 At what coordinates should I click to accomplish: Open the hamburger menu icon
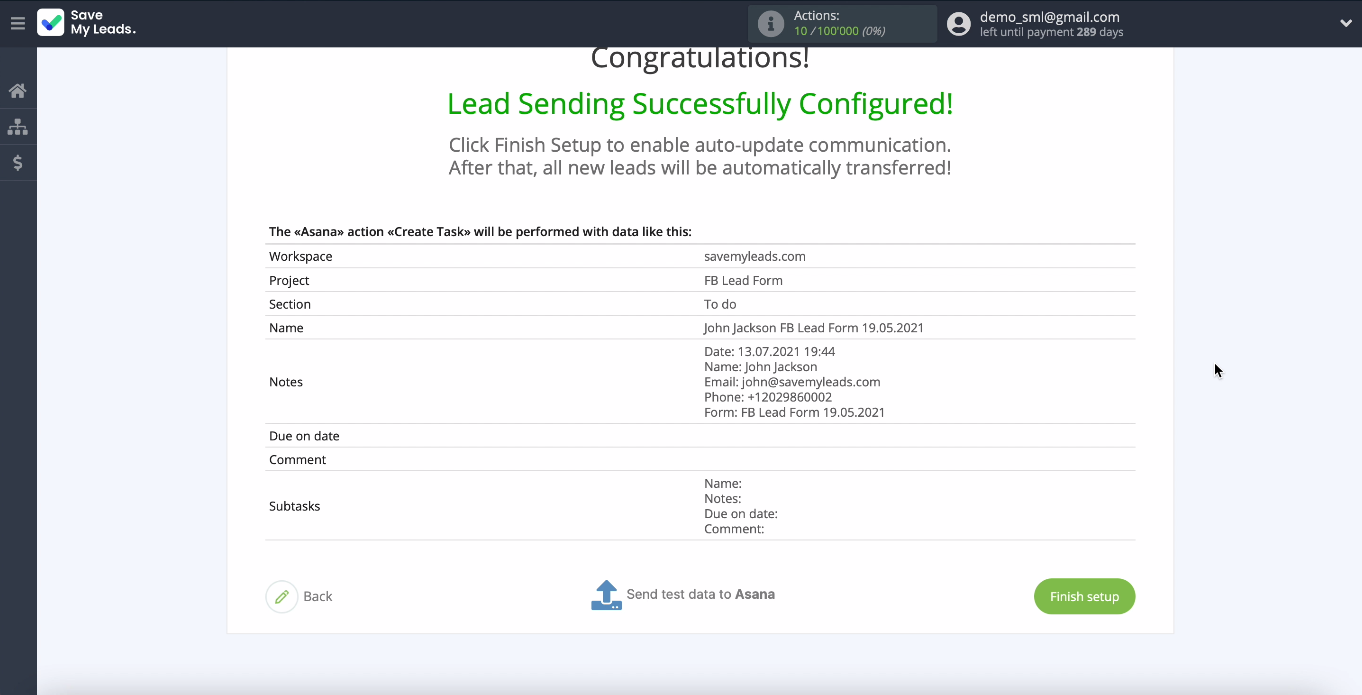(18, 23)
